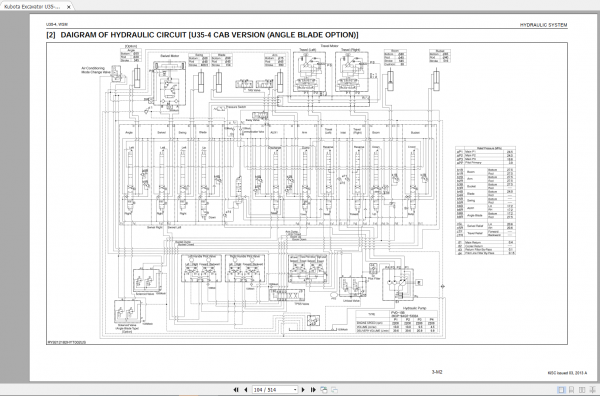Select single page layout icon
This screenshot has width=600, height=396.
[x=561, y=390]
